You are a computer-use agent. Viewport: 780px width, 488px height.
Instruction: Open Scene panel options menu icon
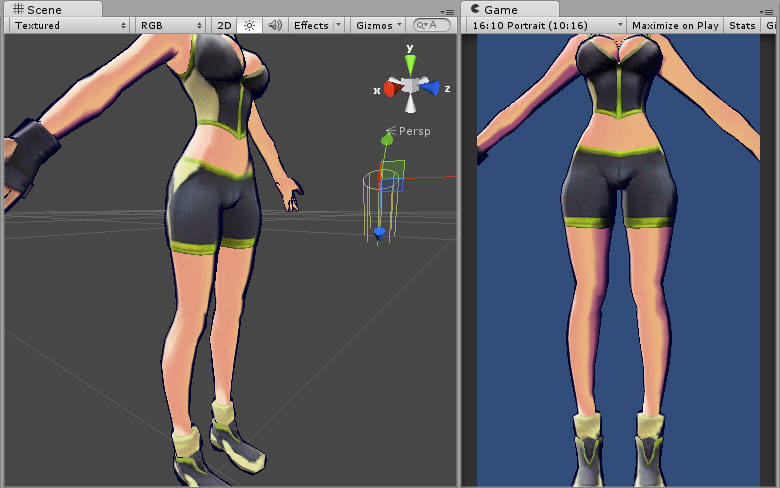point(447,11)
